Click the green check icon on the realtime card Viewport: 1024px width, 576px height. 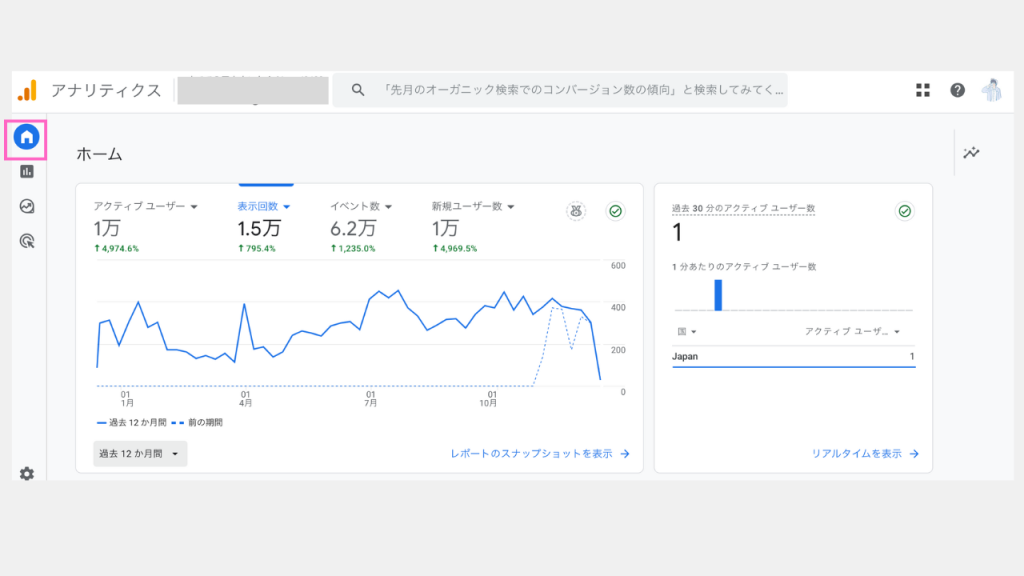point(904,211)
